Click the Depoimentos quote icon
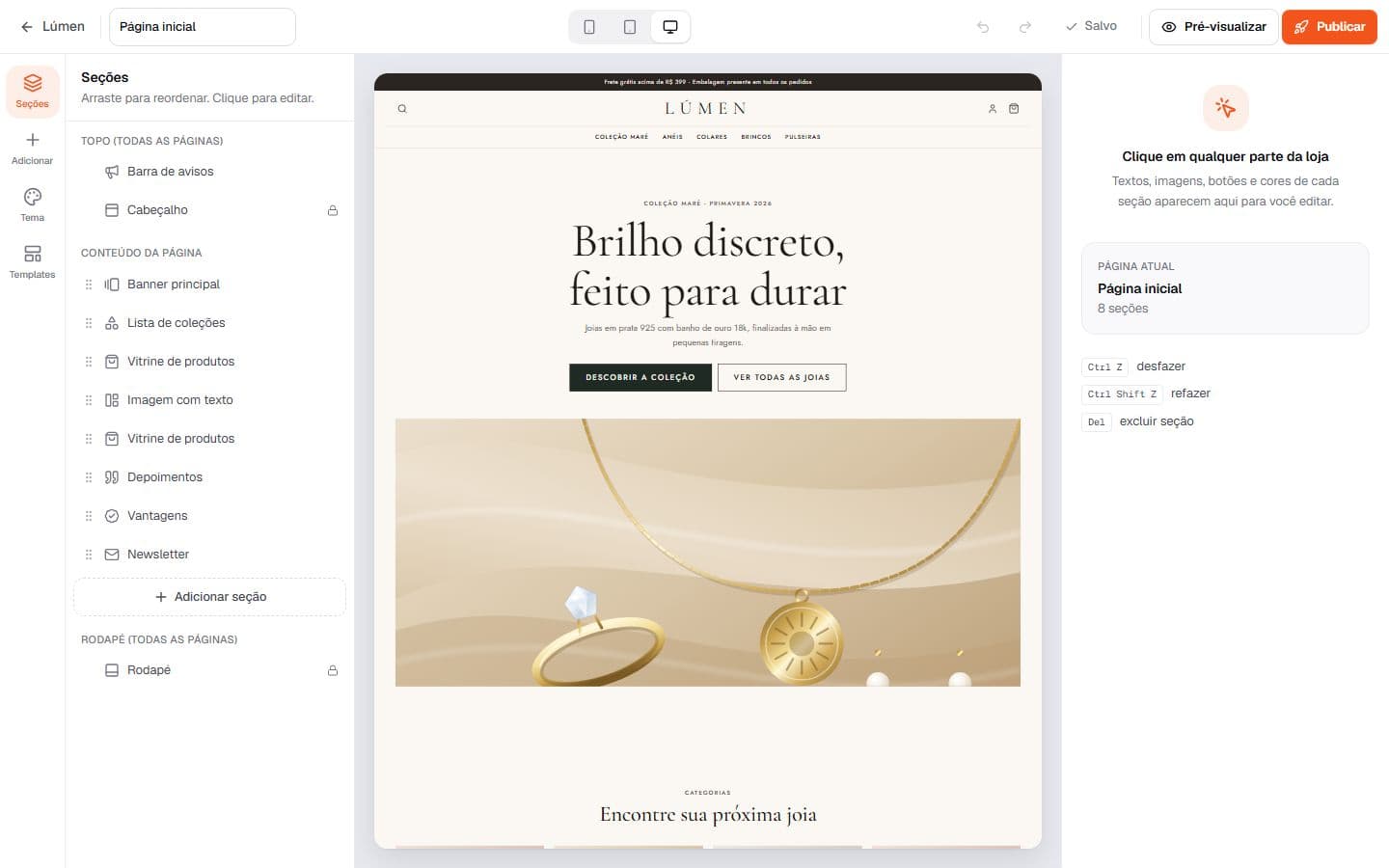Screen dimensions: 1389x868 pos(112,477)
